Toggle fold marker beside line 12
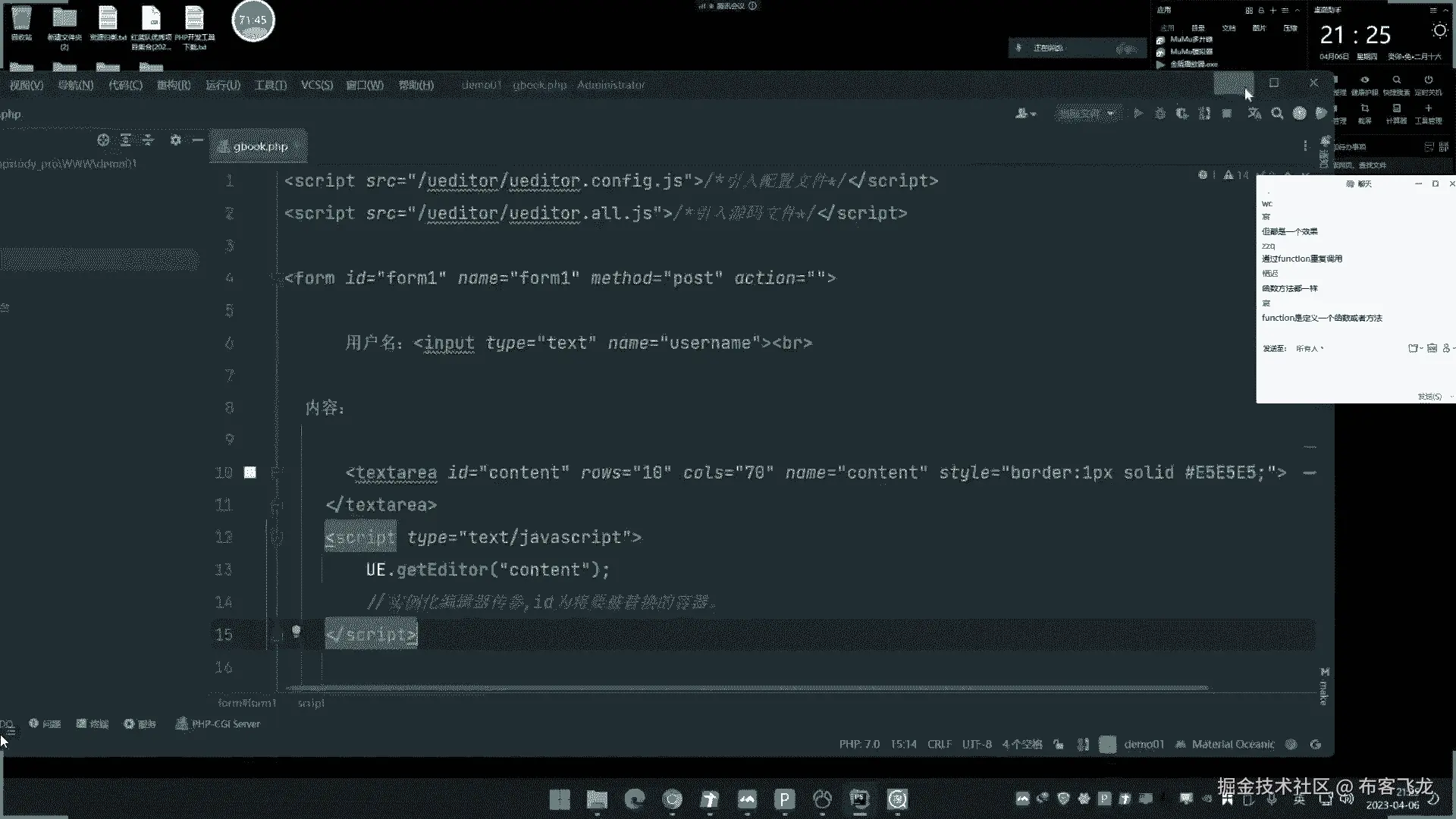 coord(277,537)
